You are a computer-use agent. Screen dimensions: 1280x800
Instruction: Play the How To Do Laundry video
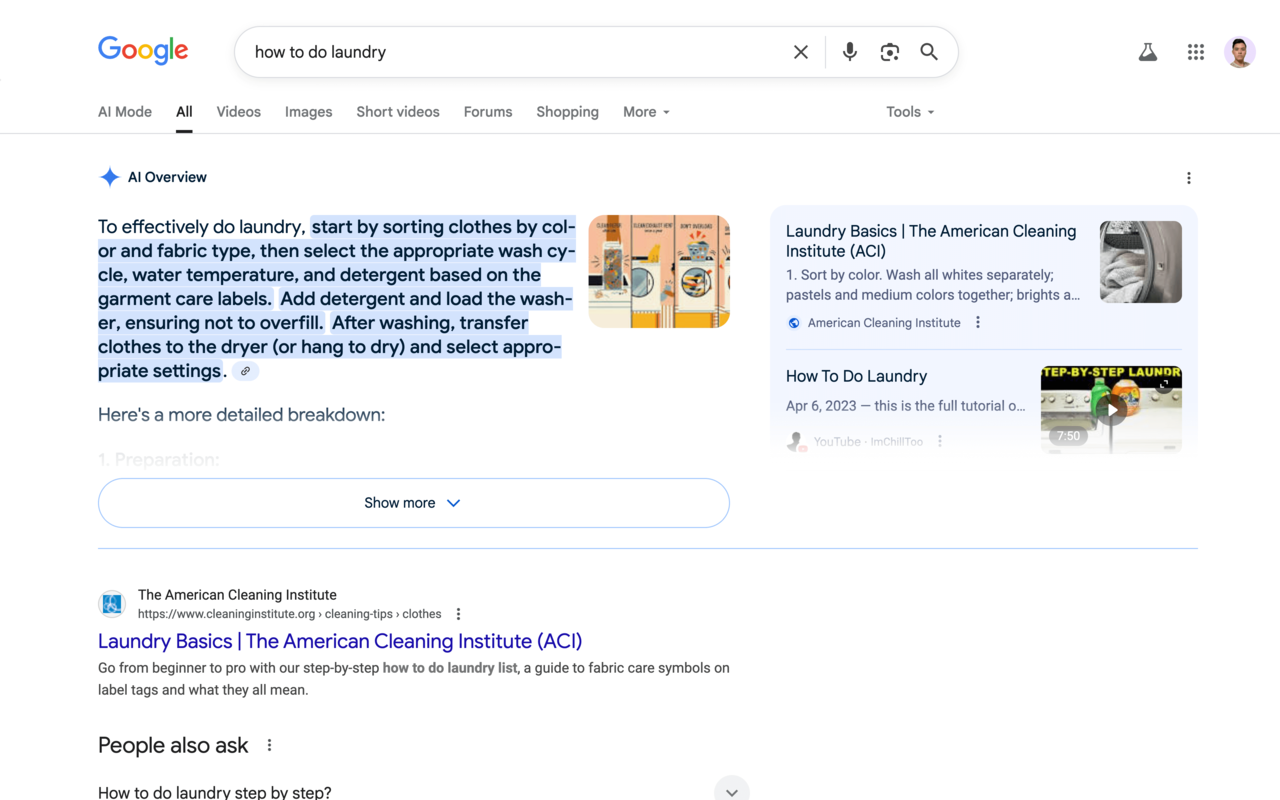coord(1111,409)
